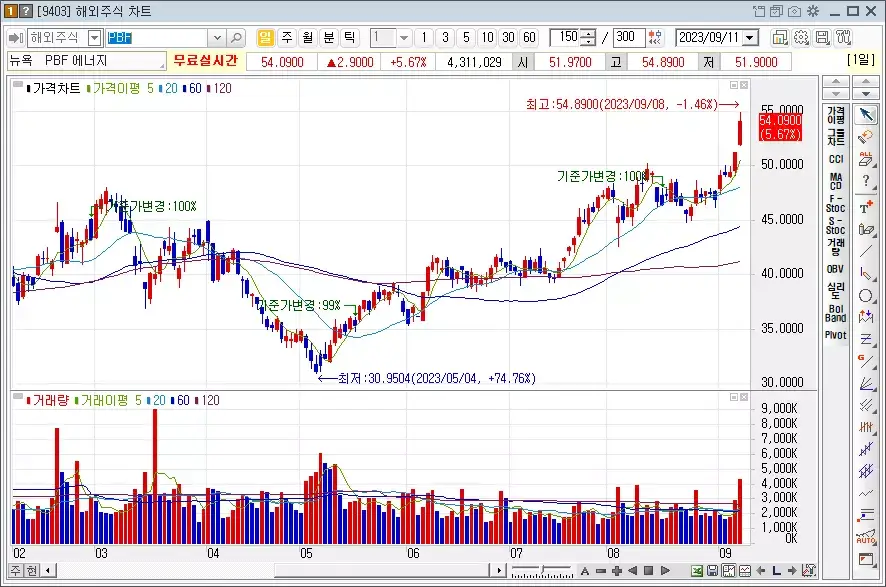886x587 pixels.
Task: Expand the volume panel maximize button
Action: 734,397
